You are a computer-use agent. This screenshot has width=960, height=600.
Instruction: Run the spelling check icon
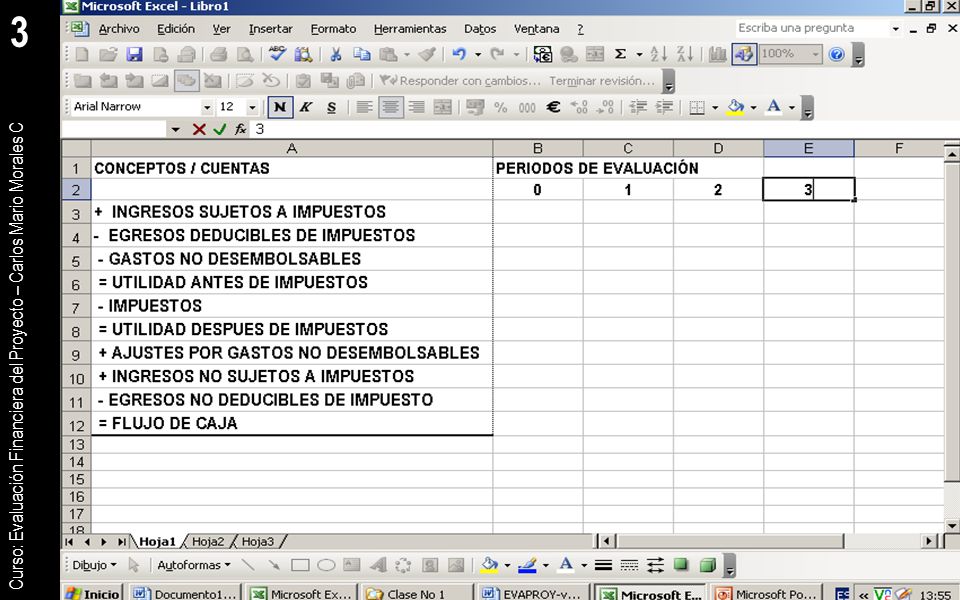click(277, 54)
